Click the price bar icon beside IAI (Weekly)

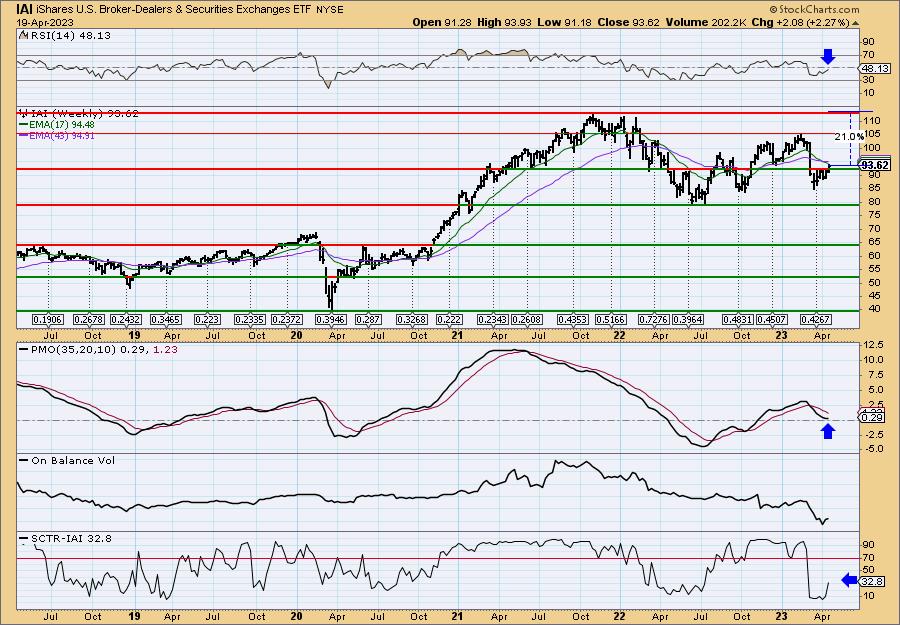22,114
